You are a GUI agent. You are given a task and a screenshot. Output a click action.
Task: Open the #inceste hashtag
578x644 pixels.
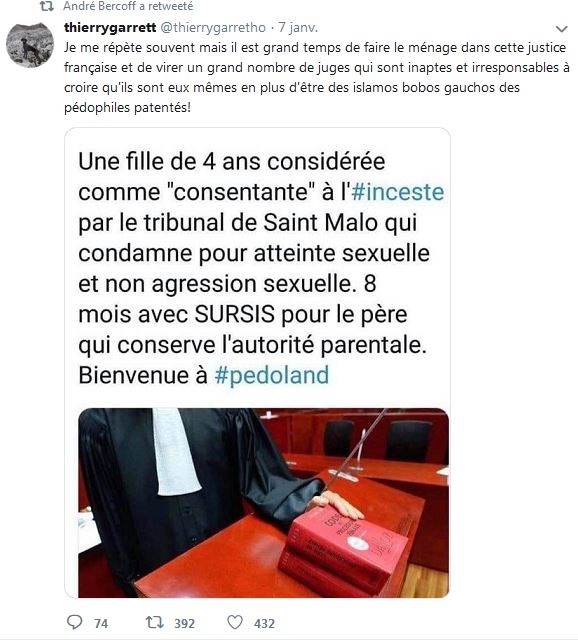pos(397,192)
